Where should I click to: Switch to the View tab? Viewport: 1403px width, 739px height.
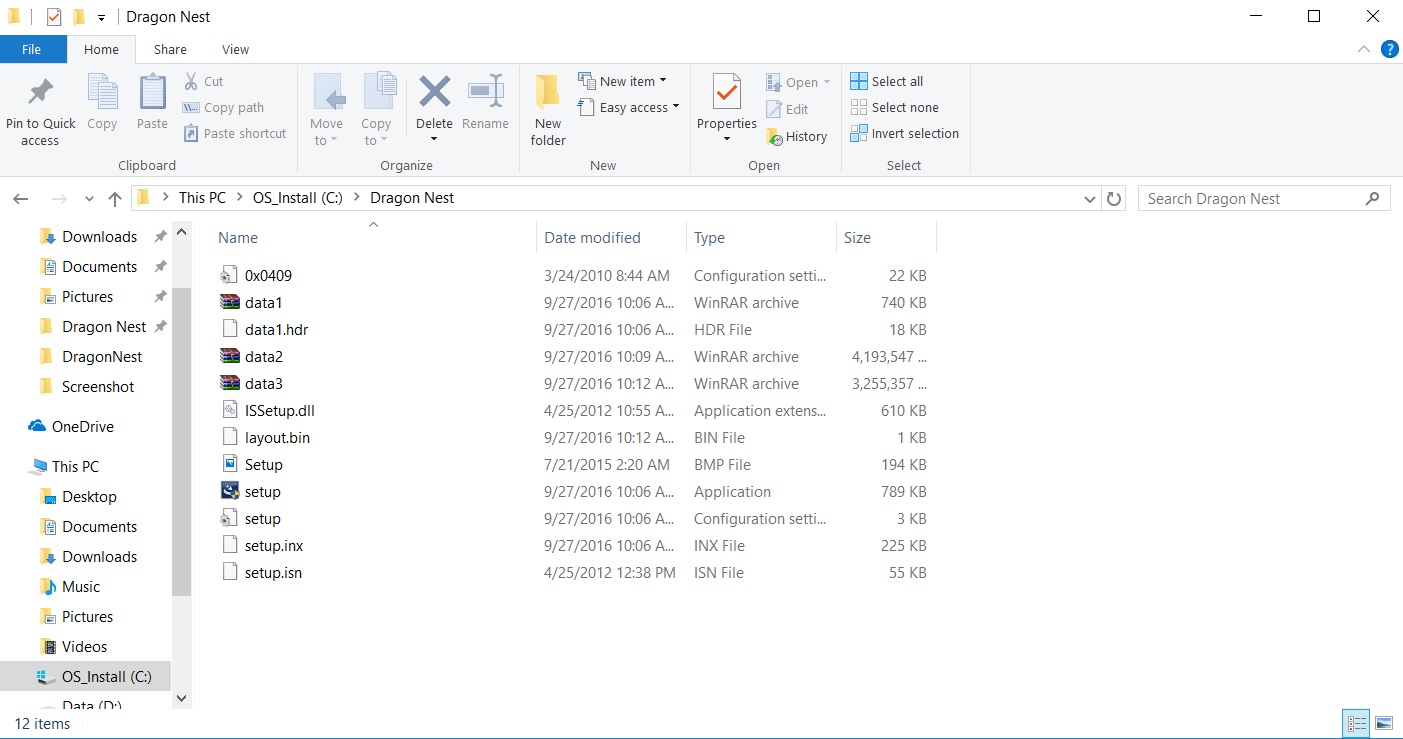[236, 49]
